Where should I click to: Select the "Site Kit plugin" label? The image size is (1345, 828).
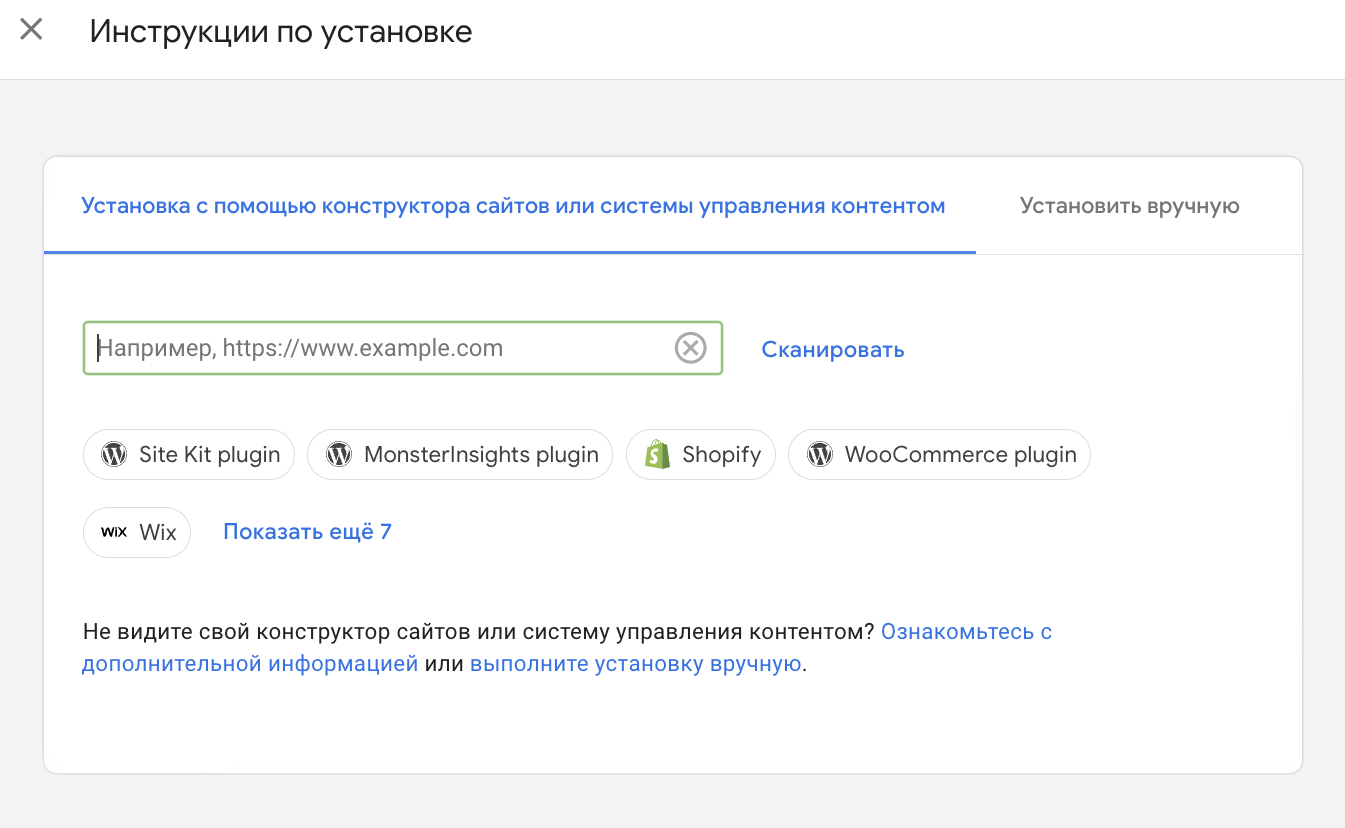pos(209,455)
